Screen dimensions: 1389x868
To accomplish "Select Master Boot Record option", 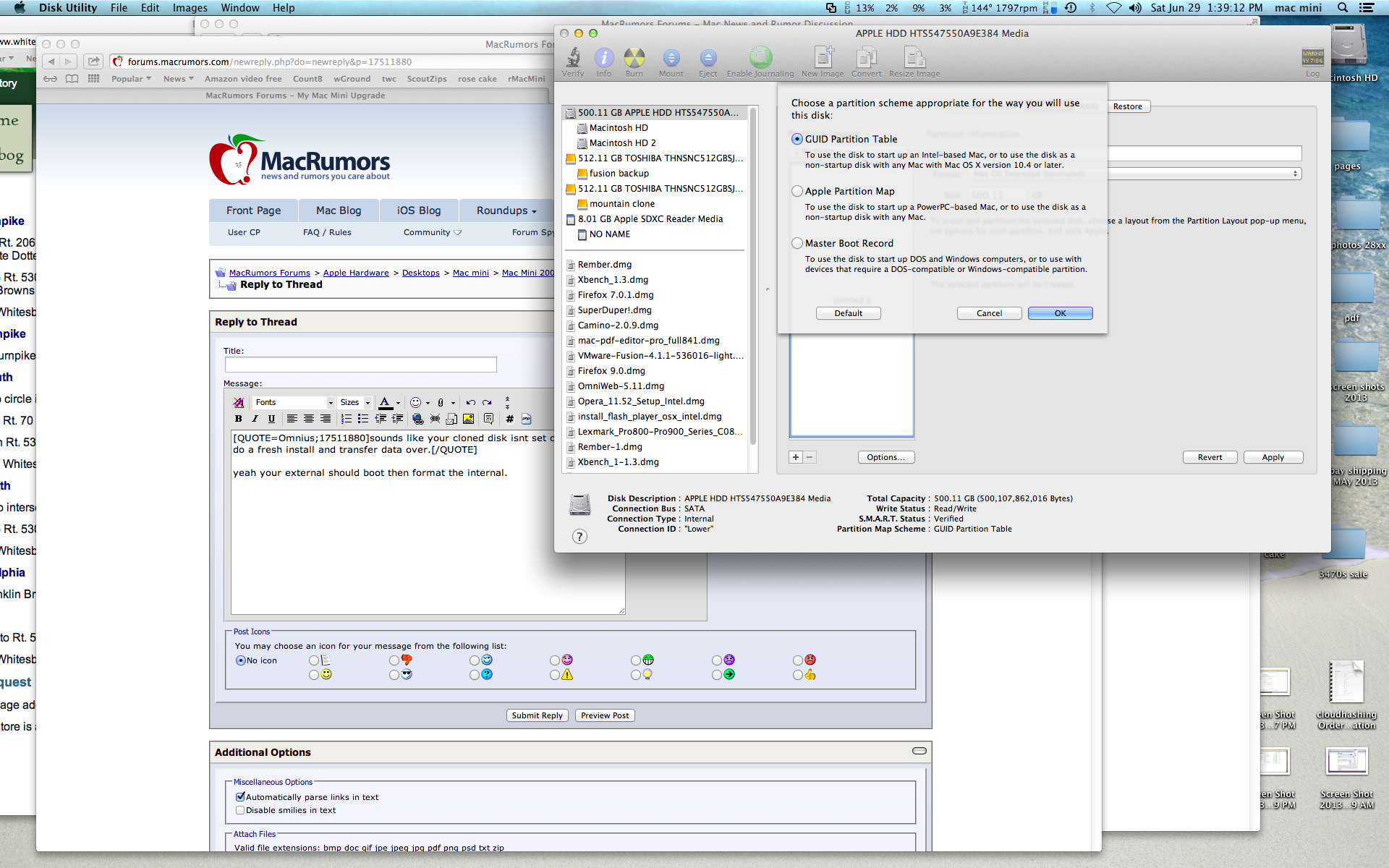I will (x=797, y=243).
